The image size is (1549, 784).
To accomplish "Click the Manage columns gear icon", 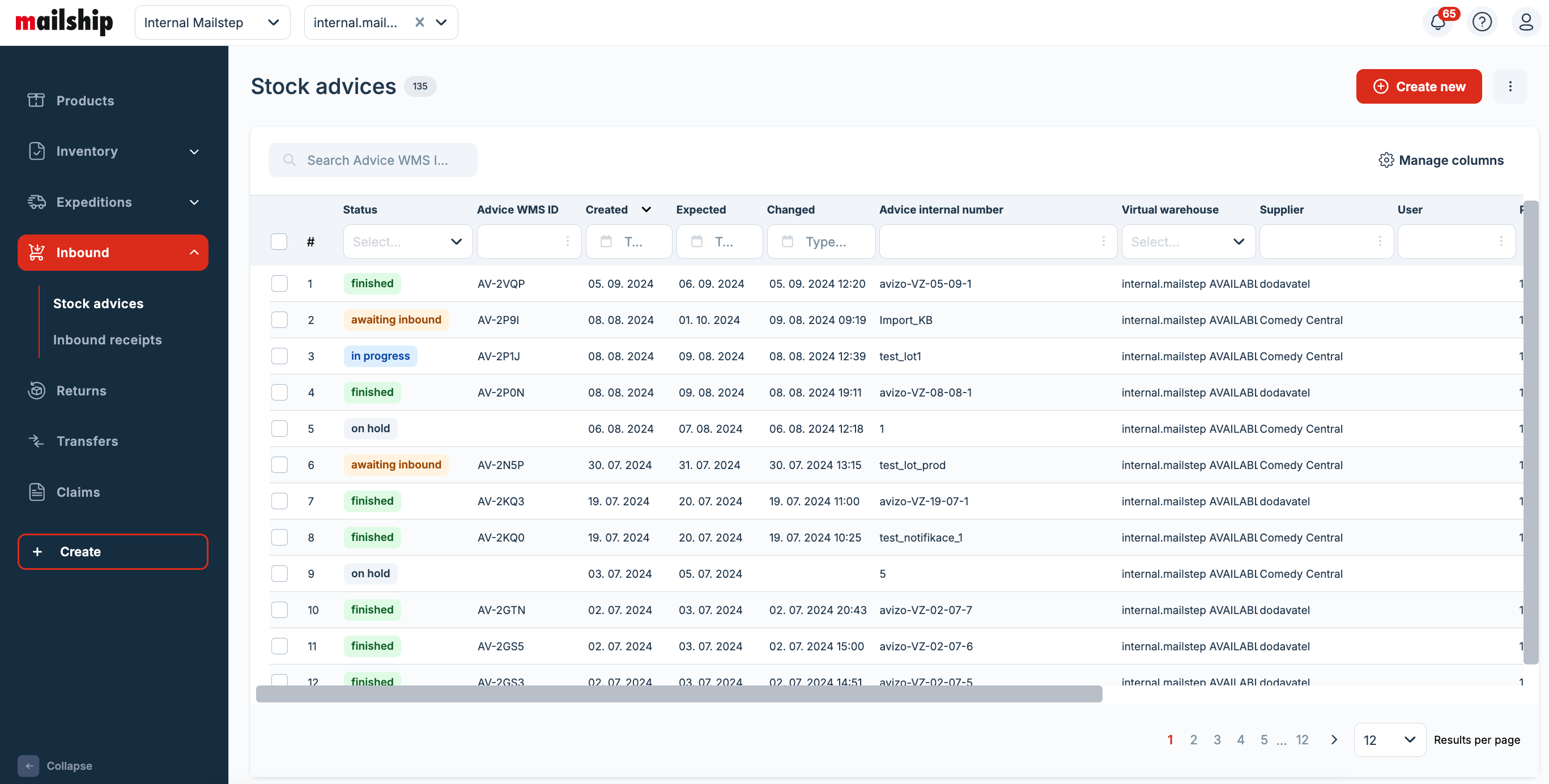I will tap(1386, 160).
